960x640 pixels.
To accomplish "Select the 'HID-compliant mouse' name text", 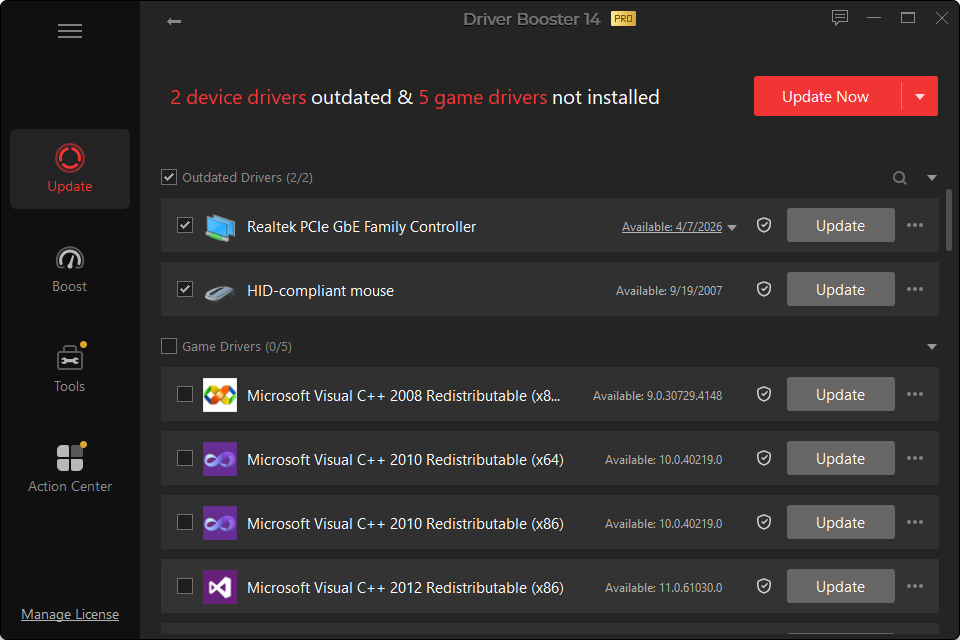I will pos(320,291).
